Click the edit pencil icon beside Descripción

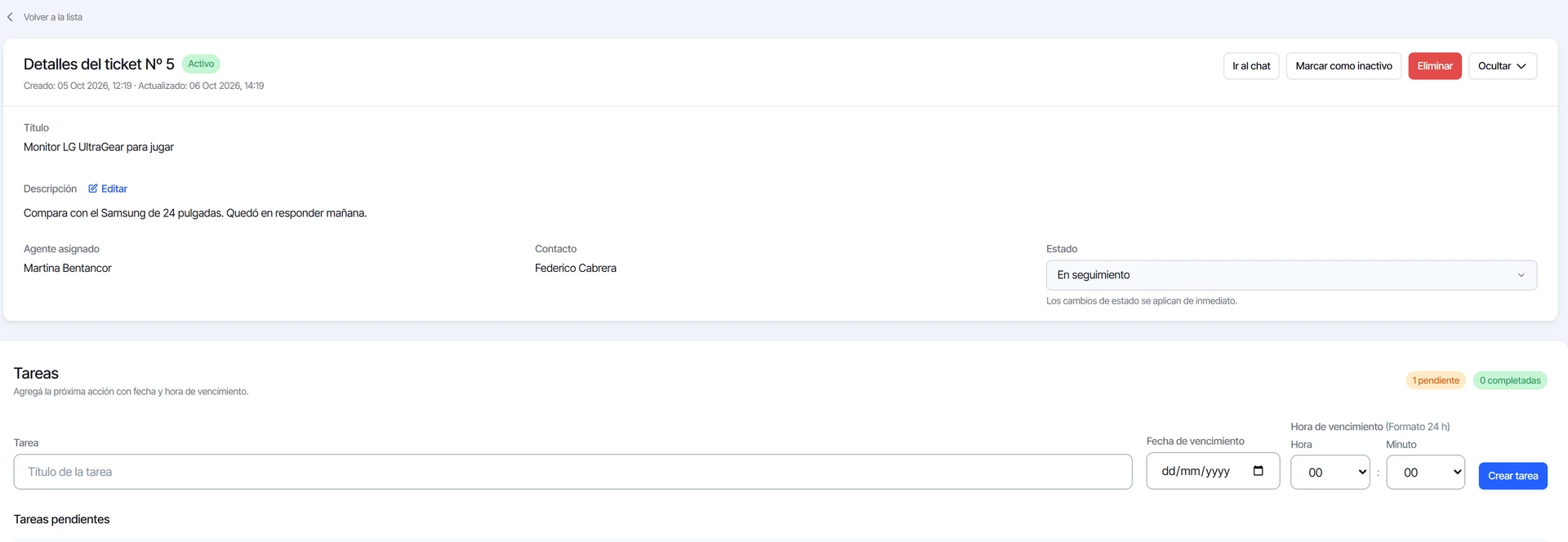point(93,189)
